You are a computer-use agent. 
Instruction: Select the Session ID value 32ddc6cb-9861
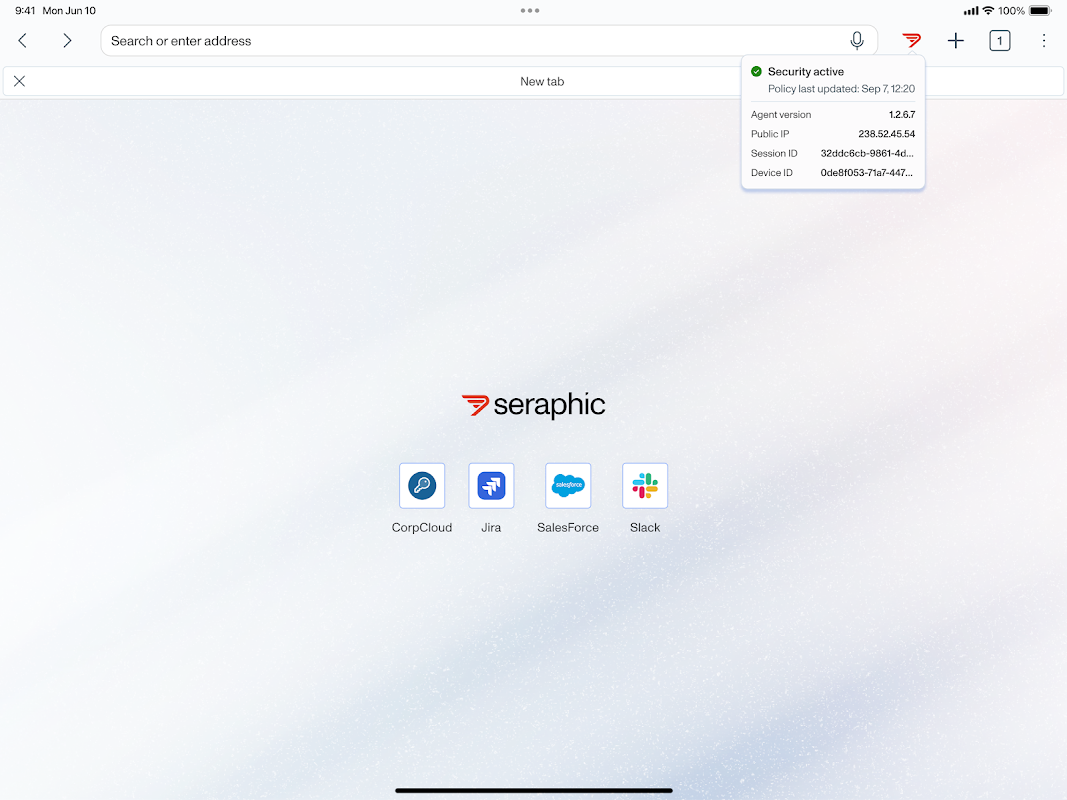pos(867,153)
